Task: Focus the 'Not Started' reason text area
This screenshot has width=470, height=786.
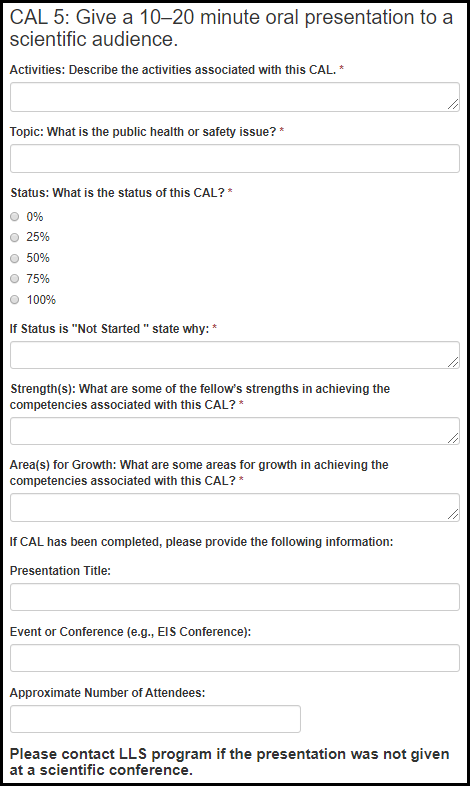Action: pos(234,355)
